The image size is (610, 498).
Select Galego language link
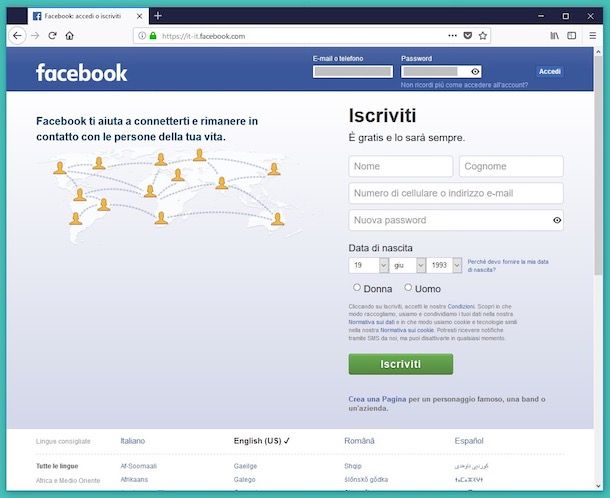pyautogui.click(x=244, y=479)
